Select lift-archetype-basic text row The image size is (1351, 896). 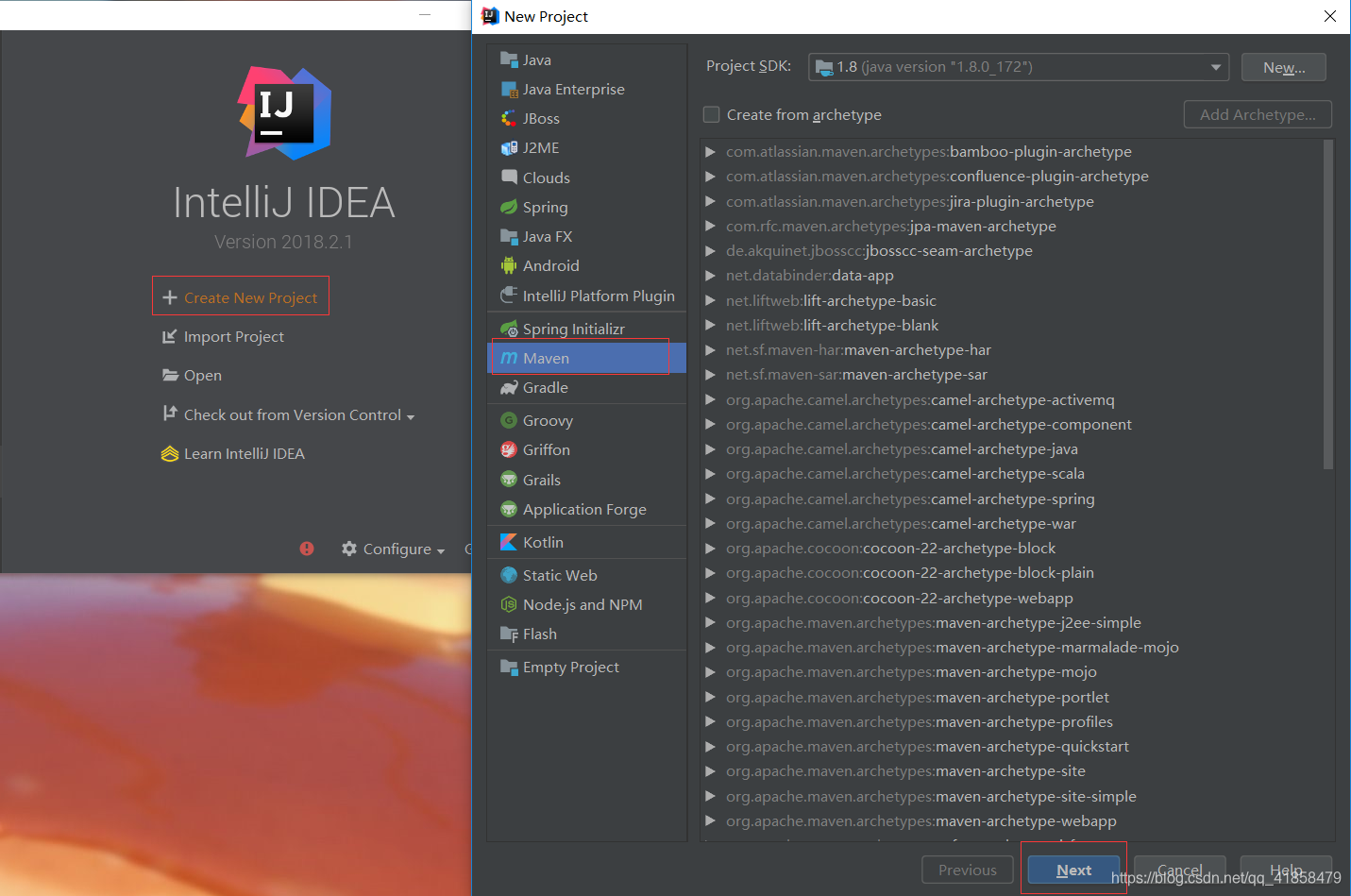point(831,300)
